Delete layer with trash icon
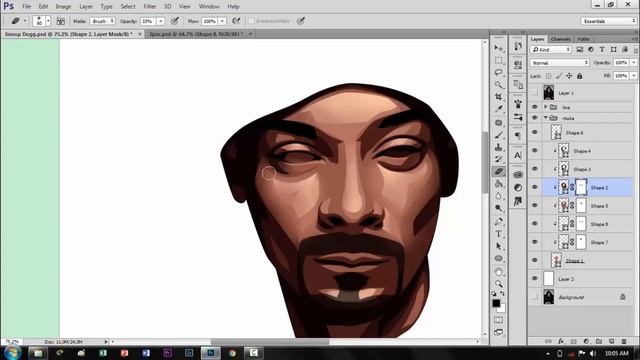640x360 pixels. coord(624,341)
